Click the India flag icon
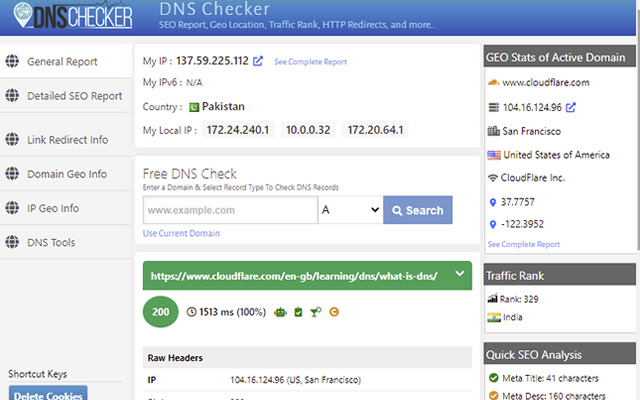 pos(494,317)
